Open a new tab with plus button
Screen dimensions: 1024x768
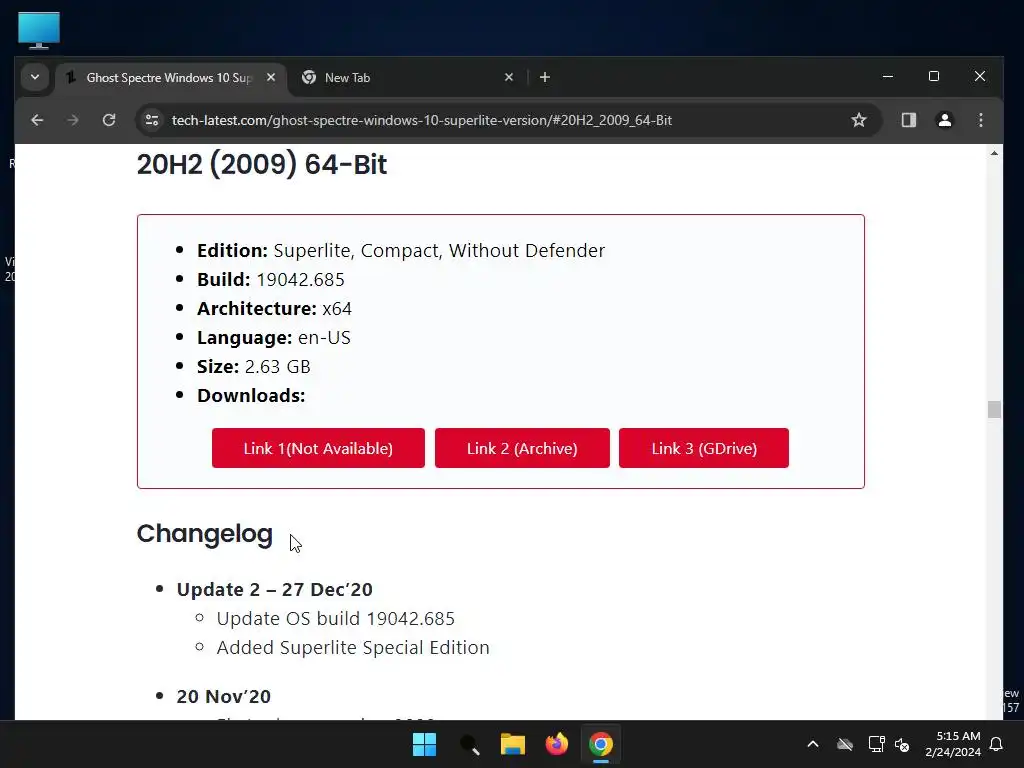pyautogui.click(x=545, y=78)
